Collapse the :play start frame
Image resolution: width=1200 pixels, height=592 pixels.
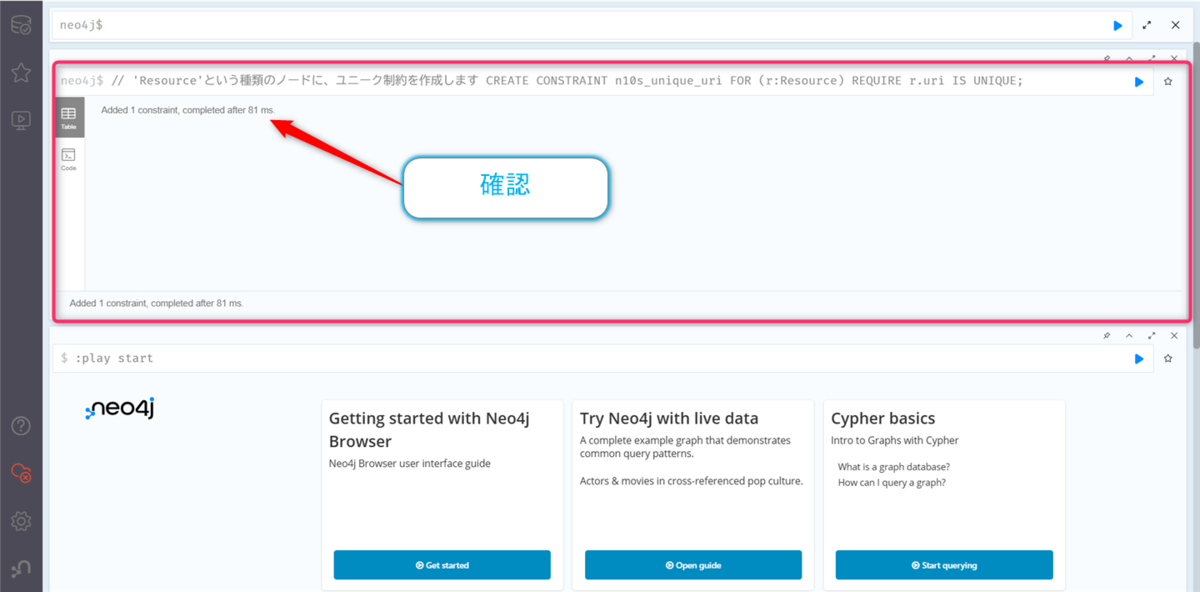(x=1129, y=336)
